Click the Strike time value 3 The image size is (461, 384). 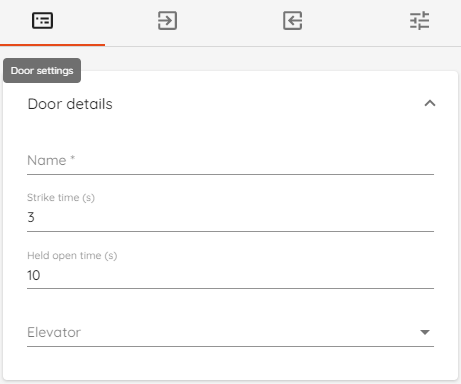tap(31, 217)
